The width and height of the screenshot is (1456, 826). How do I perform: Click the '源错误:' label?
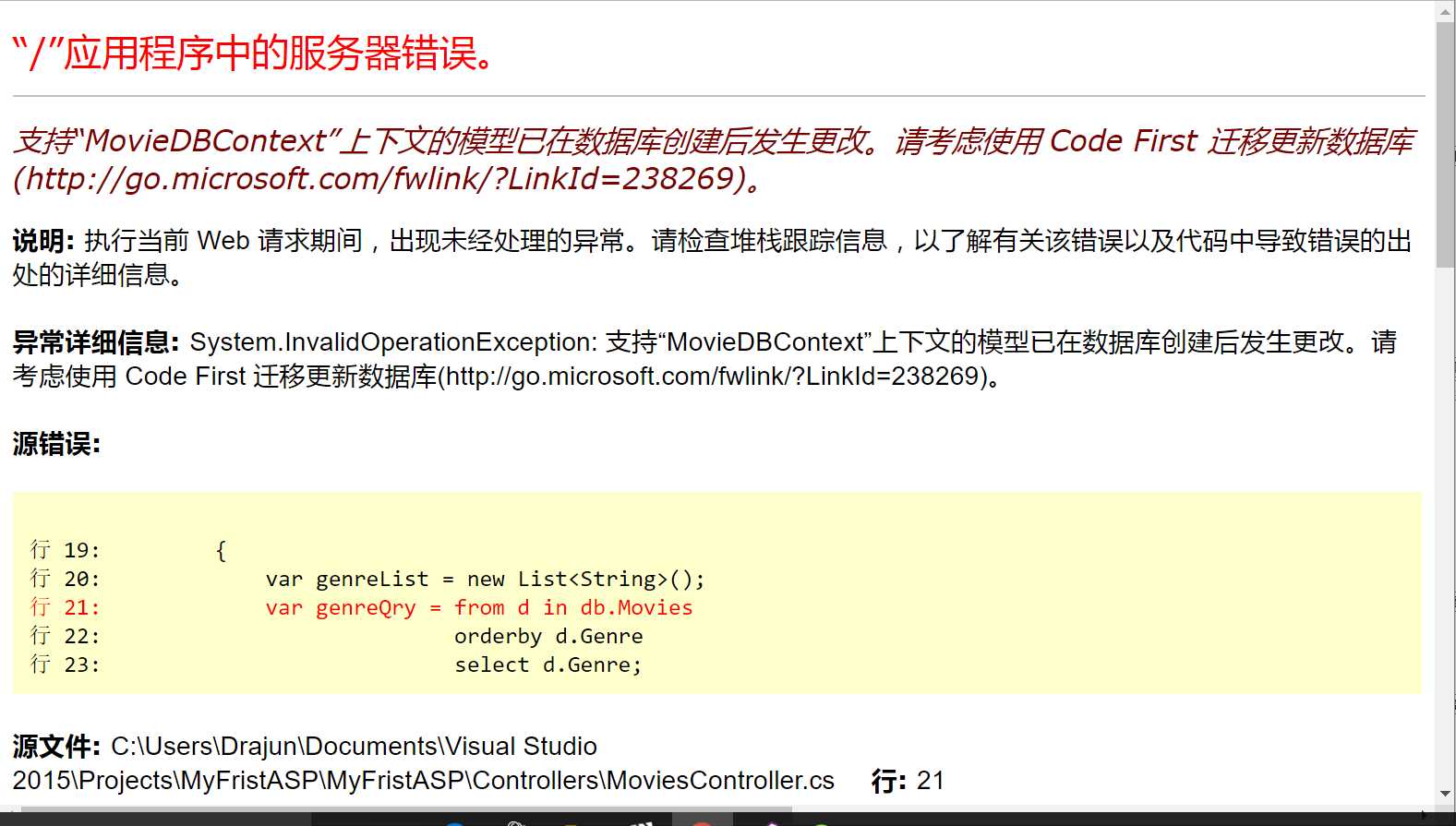[56, 444]
